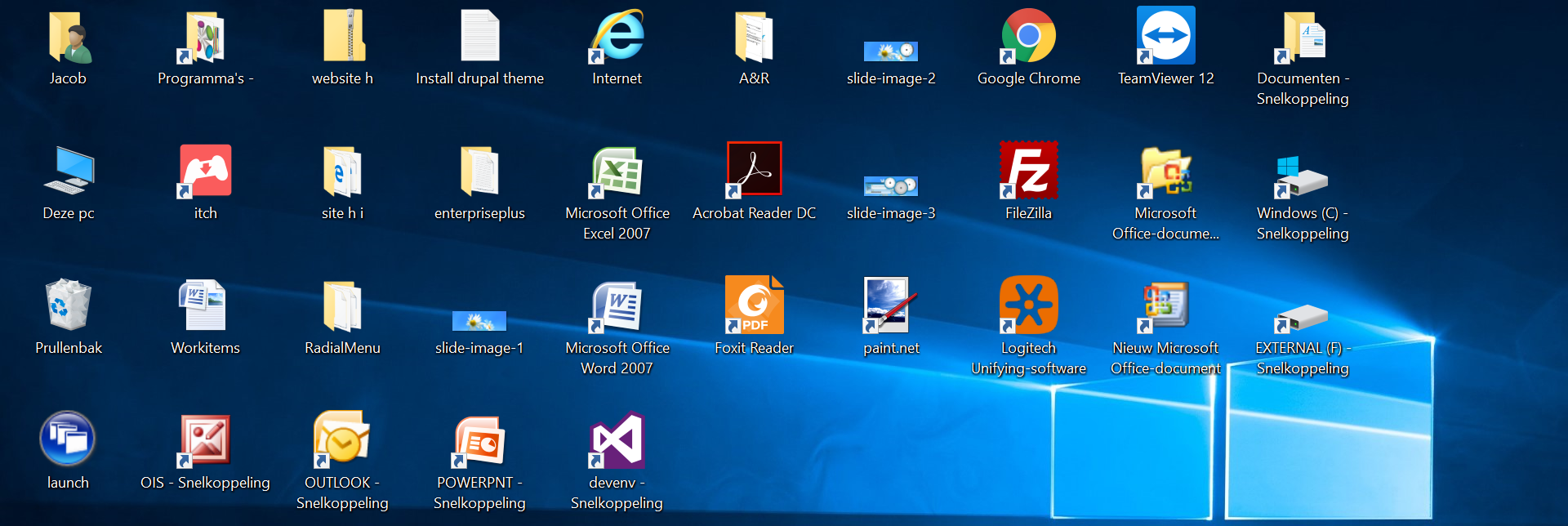Select the launch icon
Viewport: 1568px width, 526px height.
point(67,439)
